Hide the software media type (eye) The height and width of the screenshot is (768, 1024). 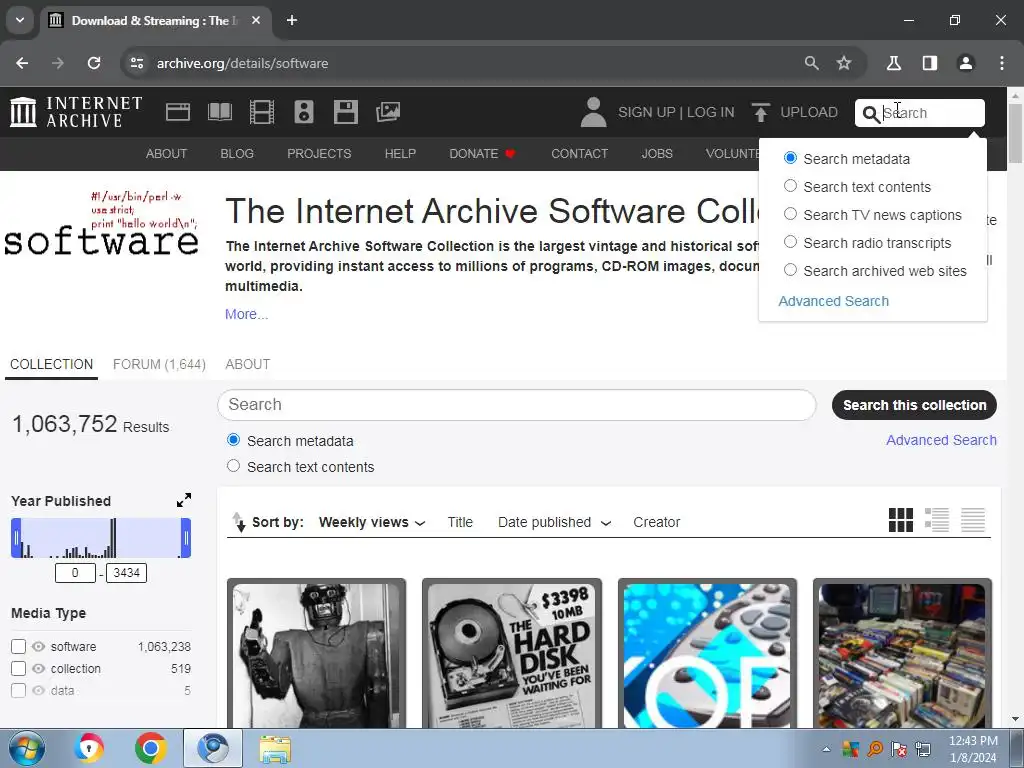[39, 647]
